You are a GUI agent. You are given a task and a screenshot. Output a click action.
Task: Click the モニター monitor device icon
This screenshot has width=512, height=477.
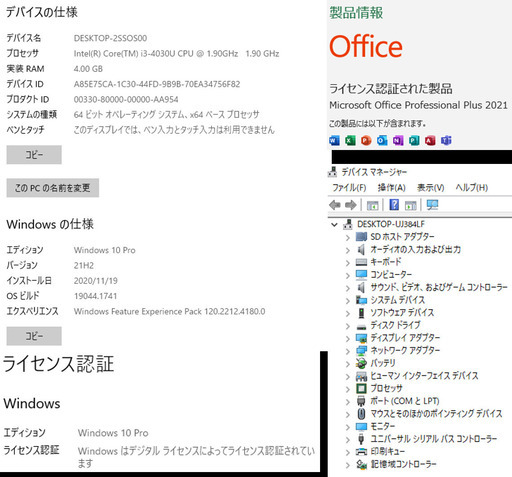coord(361,426)
